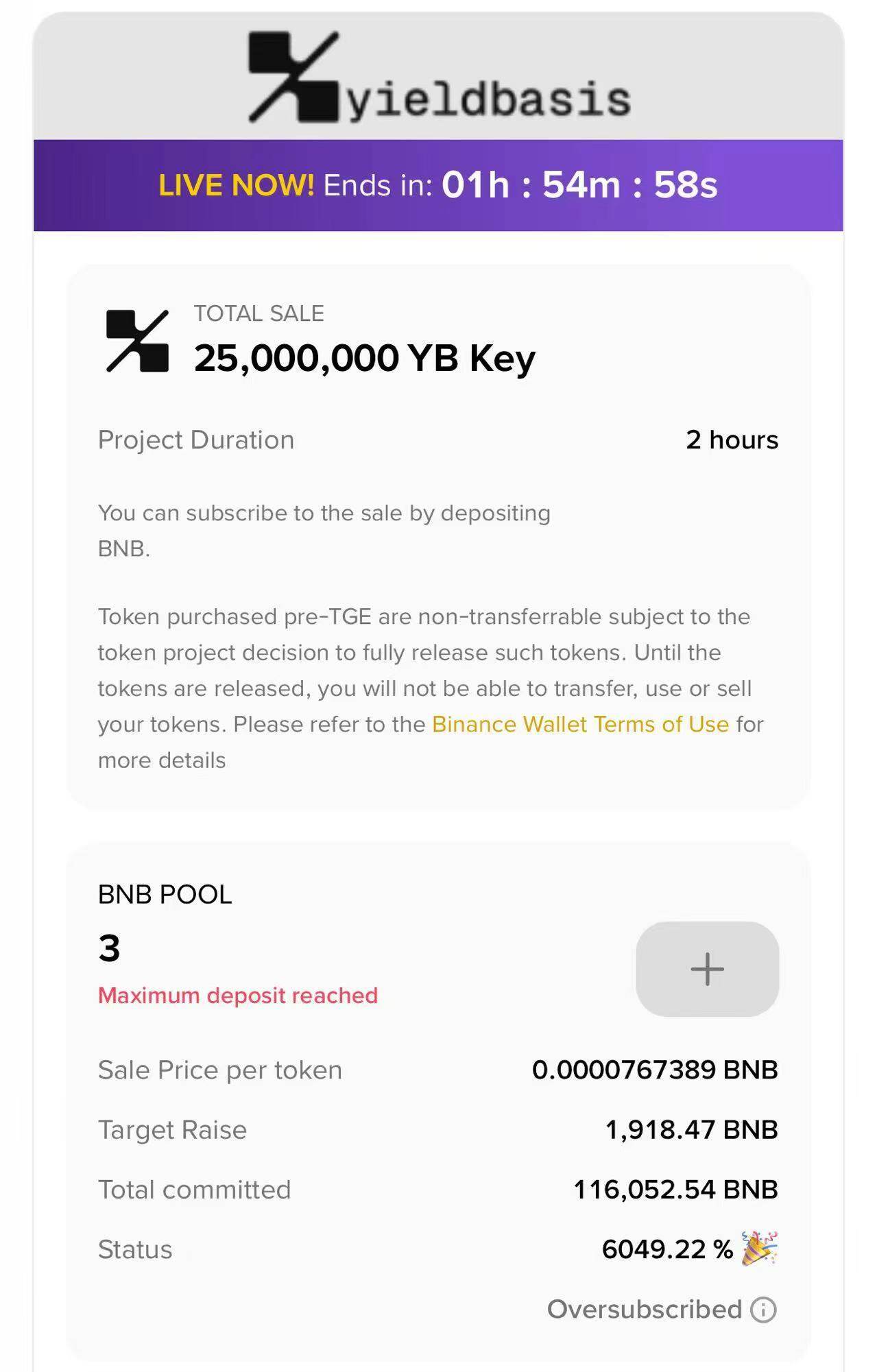
Task: Open the Binance Wallet Terms of Use link
Action: click(x=580, y=725)
